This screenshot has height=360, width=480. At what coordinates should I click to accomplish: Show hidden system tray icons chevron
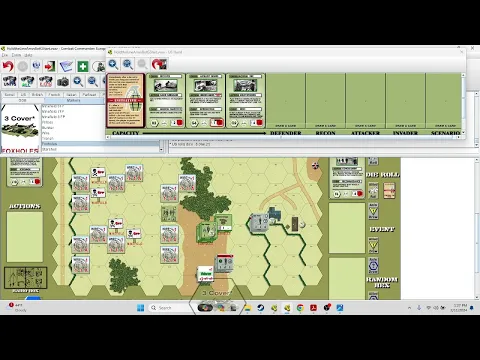(x=409, y=308)
